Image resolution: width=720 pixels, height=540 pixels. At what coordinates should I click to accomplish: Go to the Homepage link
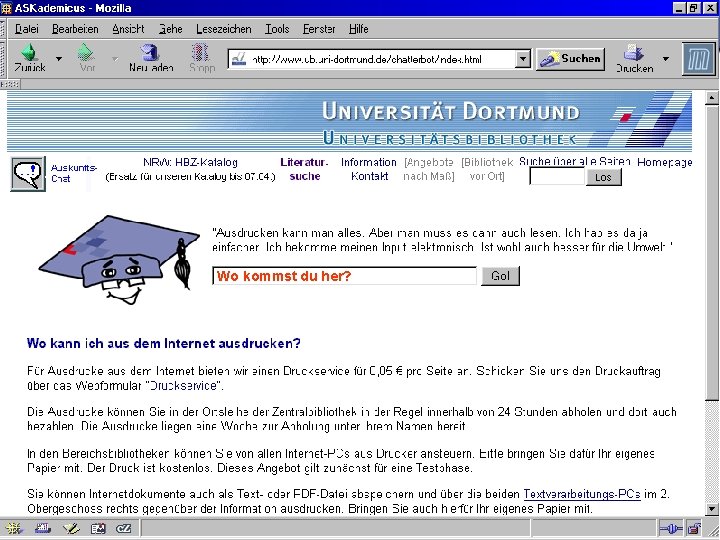pos(664,162)
